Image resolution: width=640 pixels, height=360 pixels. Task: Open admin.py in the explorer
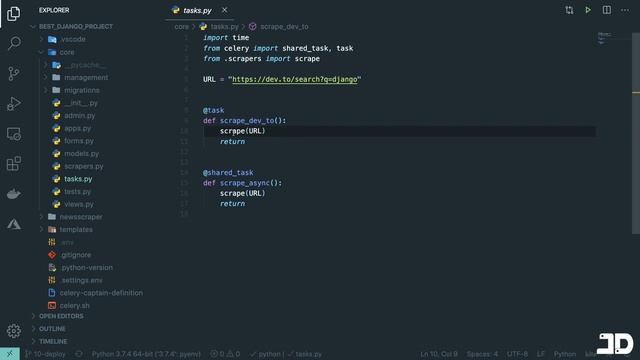pos(79,116)
